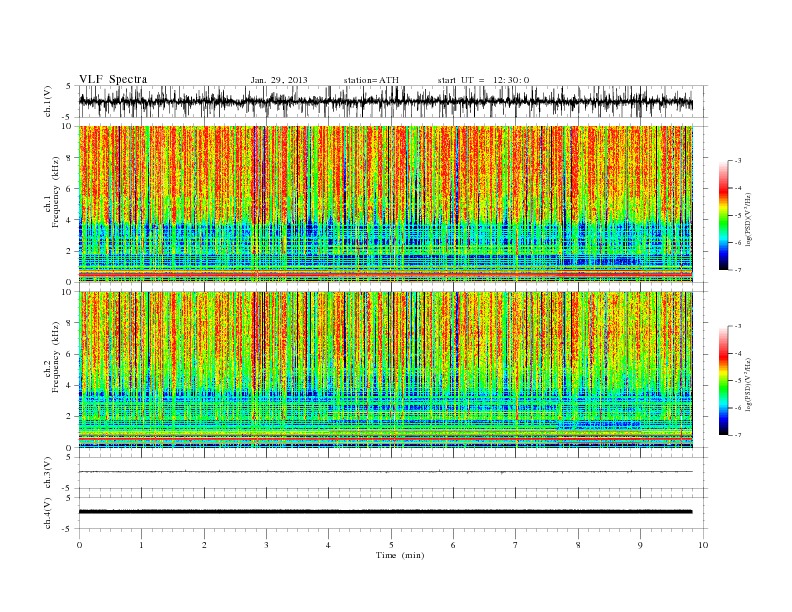The width and height of the screenshot is (792, 612).
Task: Click inside the ch.2 spectrogram panel
Action: pyautogui.click(x=386, y=370)
